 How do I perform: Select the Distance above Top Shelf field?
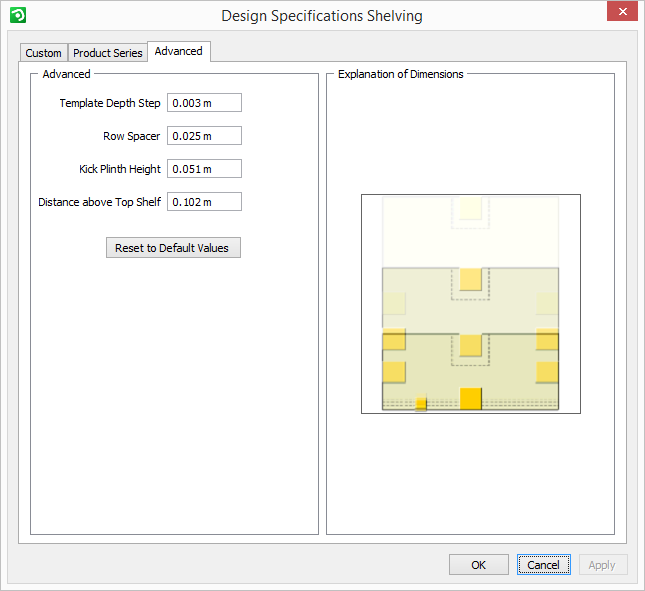(204, 202)
